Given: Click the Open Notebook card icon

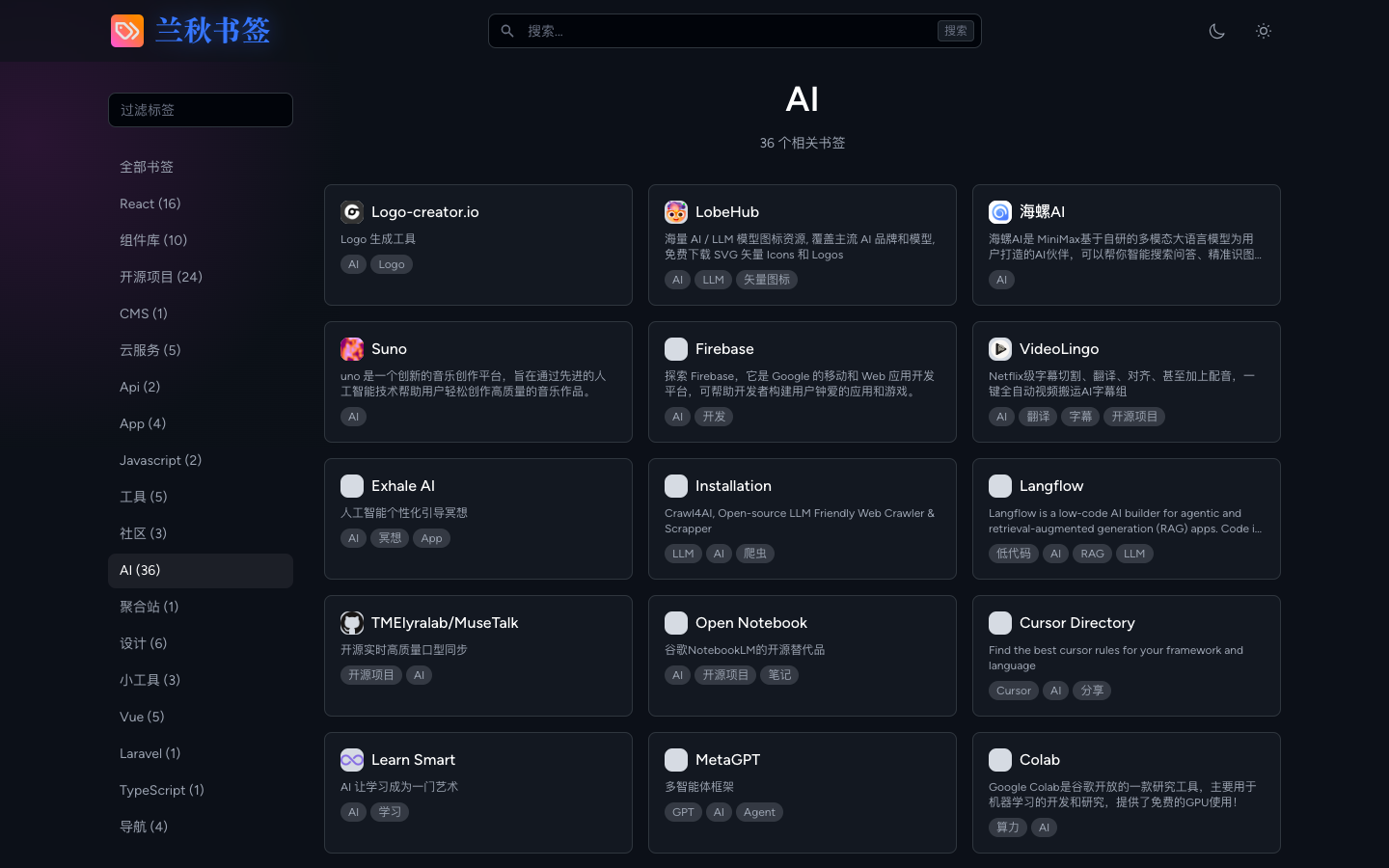Looking at the screenshot, I should click(x=676, y=623).
